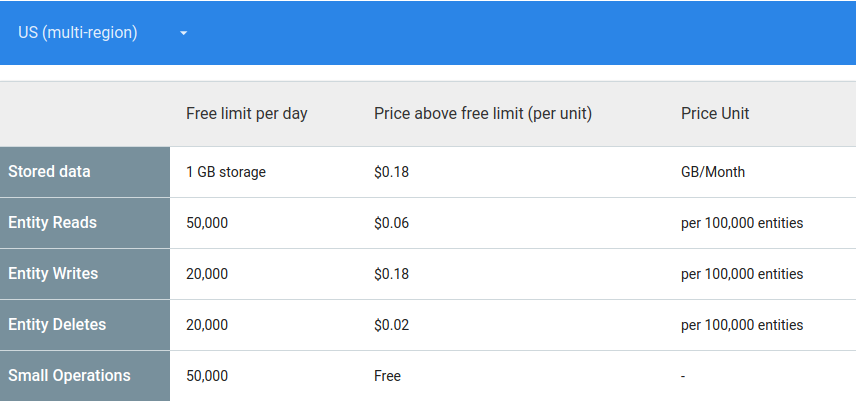Click the Price Unit column header
Image resolution: width=856 pixels, height=401 pixels.
(715, 114)
